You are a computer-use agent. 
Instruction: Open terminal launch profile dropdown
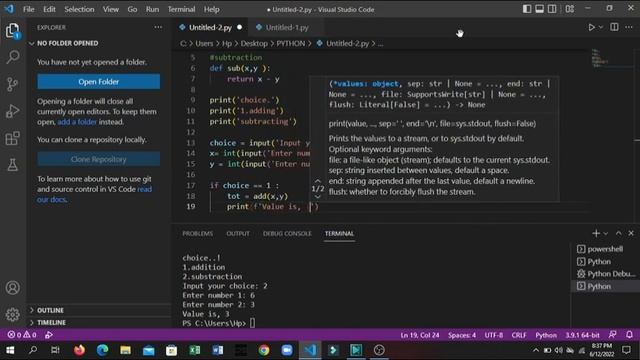click(606, 233)
